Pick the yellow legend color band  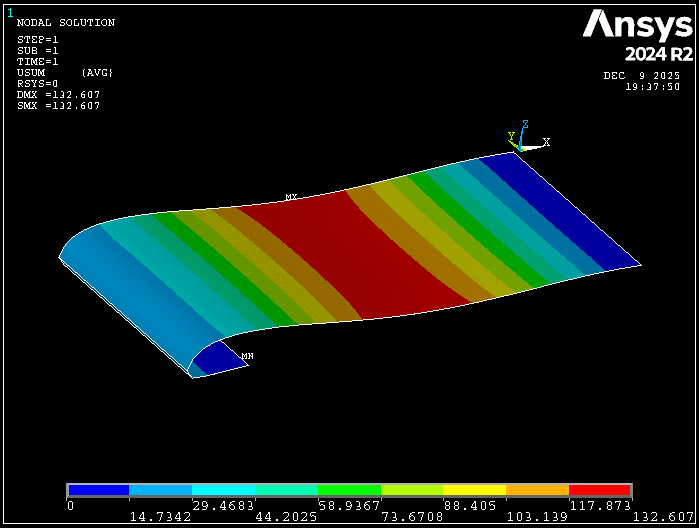click(475, 490)
